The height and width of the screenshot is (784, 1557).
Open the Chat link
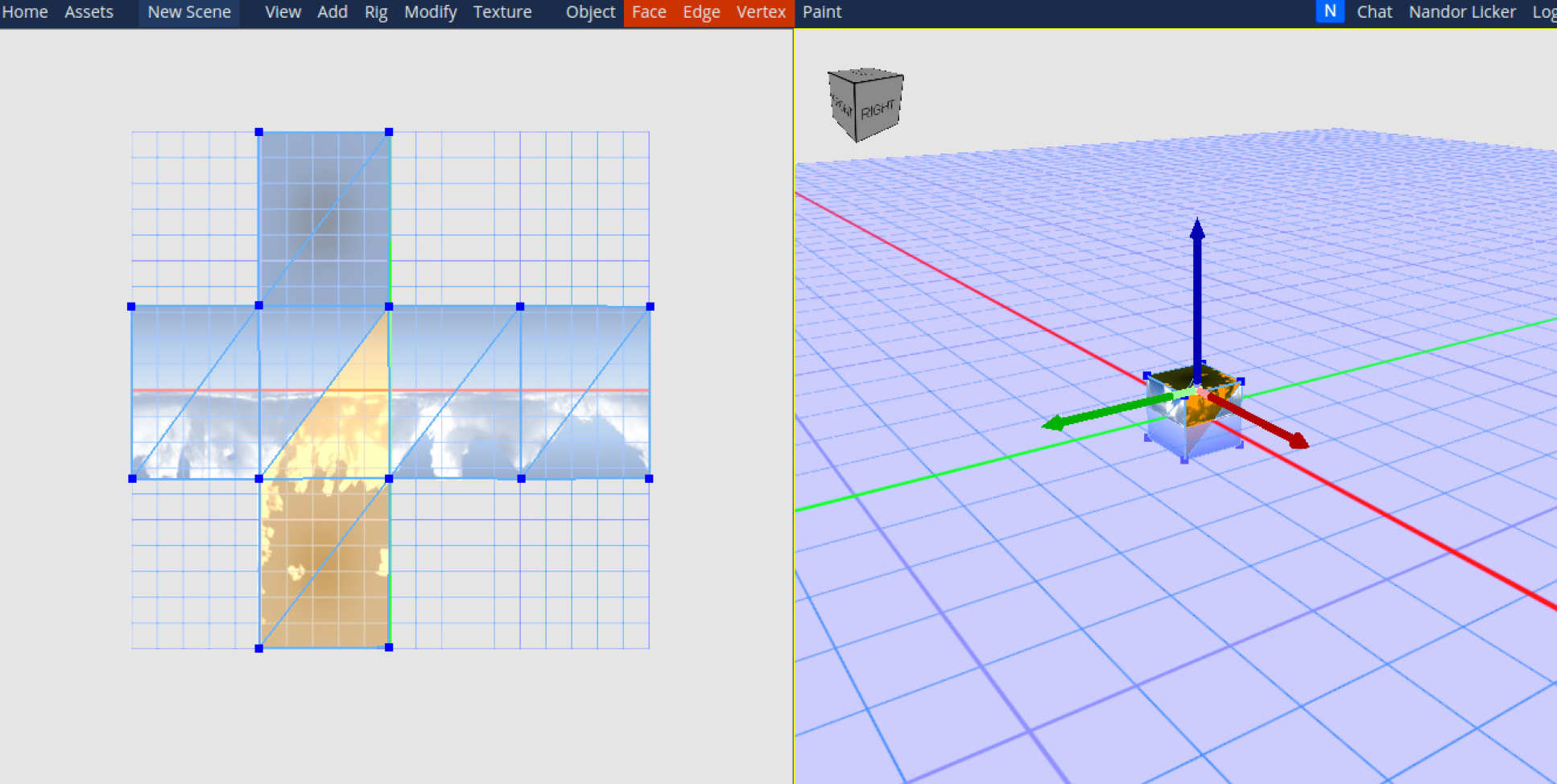[x=1373, y=12]
